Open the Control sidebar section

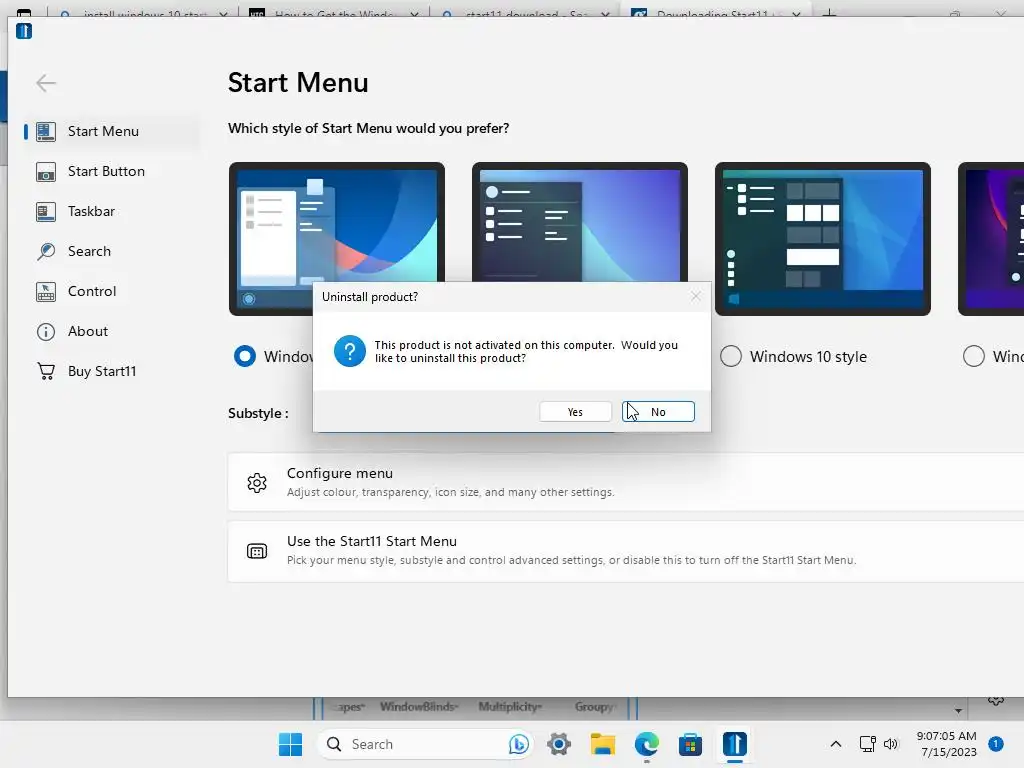tap(111, 291)
